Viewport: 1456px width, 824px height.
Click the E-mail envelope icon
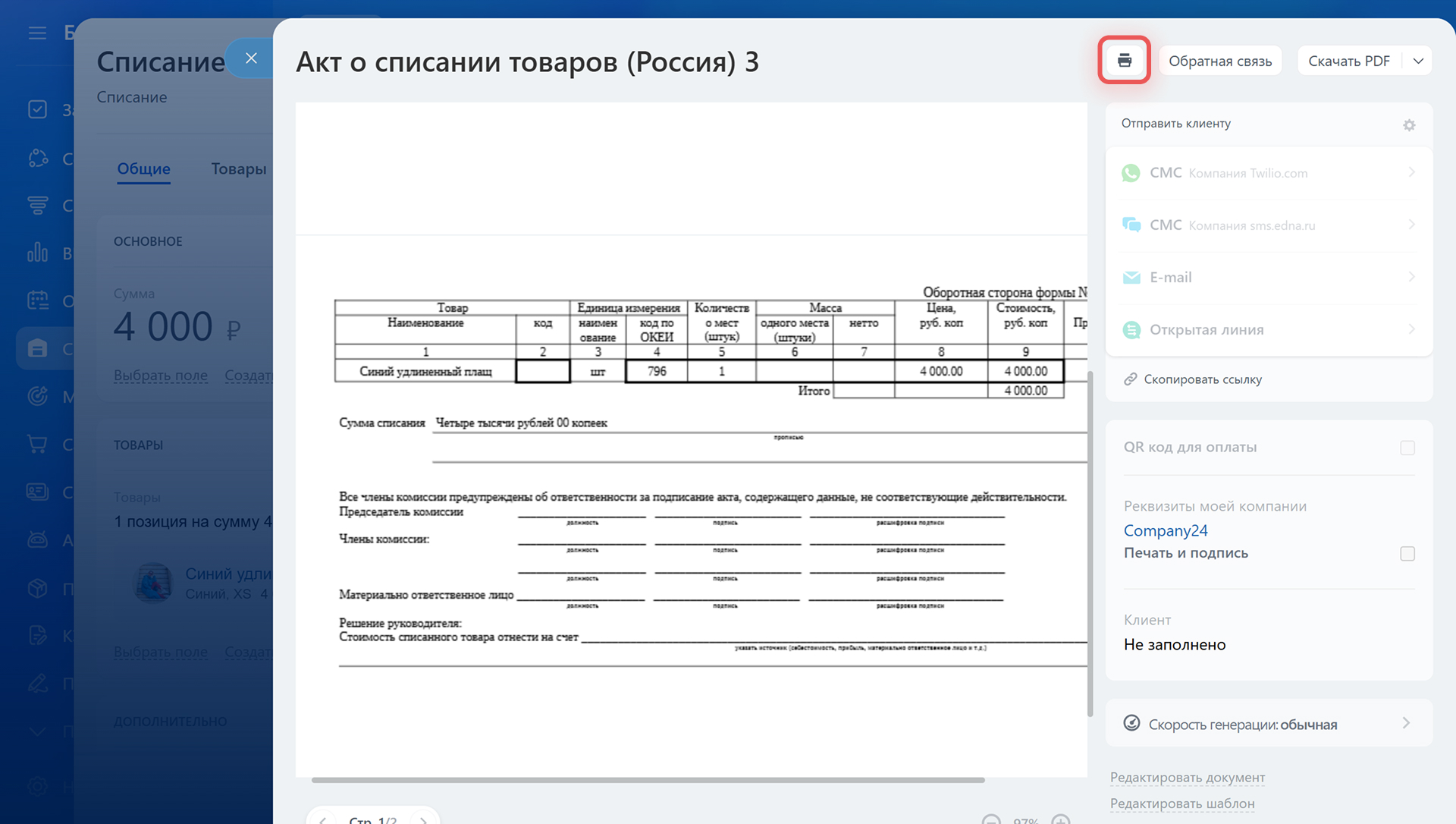1131,278
